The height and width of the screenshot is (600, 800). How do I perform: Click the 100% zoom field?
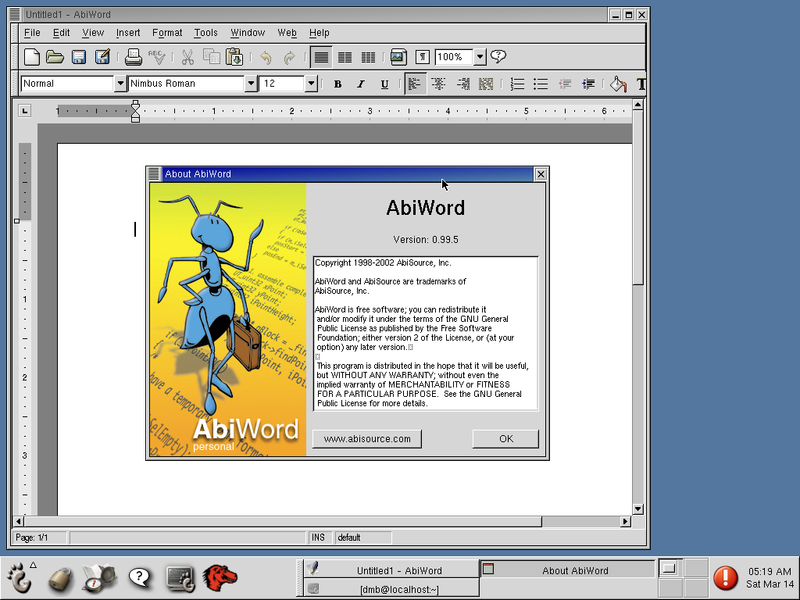point(454,57)
